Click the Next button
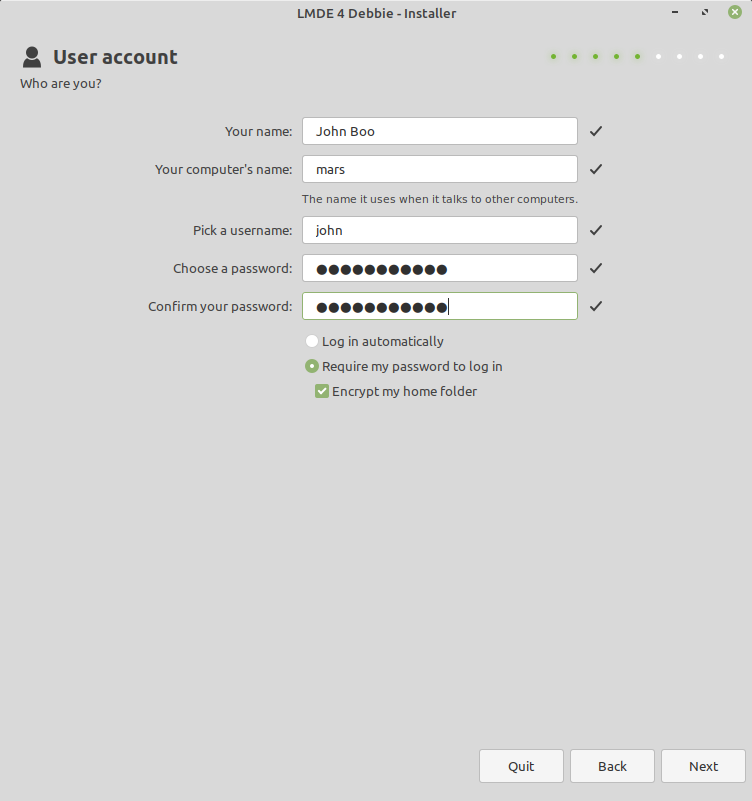752x801 pixels. pos(703,766)
